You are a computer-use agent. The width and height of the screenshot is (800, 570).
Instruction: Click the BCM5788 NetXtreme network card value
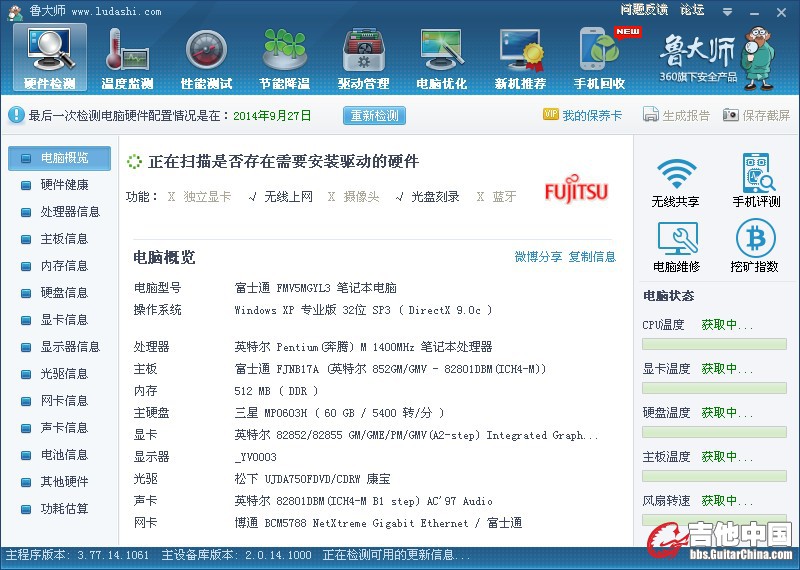pyautogui.click(x=378, y=523)
